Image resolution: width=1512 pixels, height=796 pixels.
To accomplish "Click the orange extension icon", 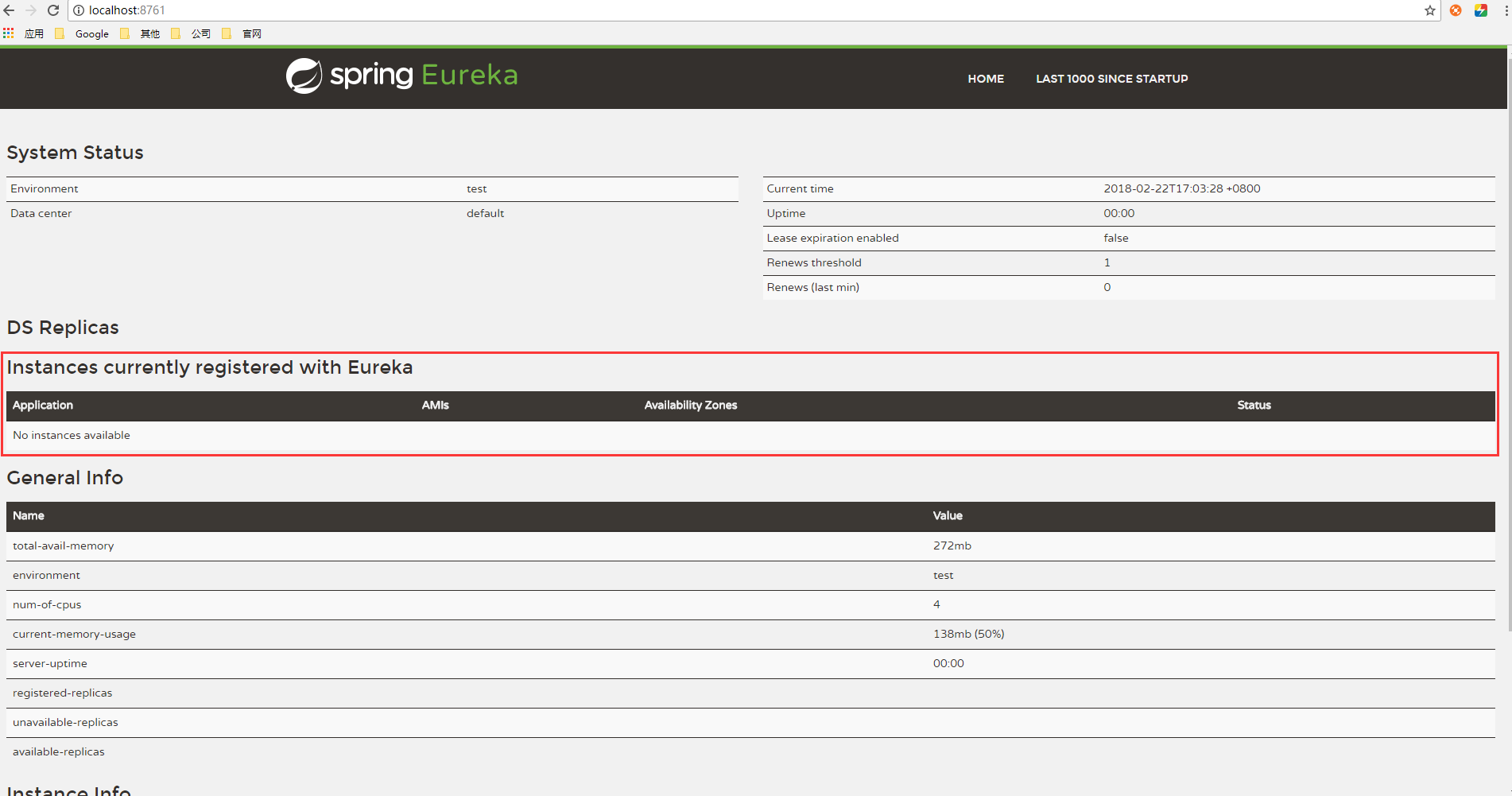I will [x=1456, y=10].
